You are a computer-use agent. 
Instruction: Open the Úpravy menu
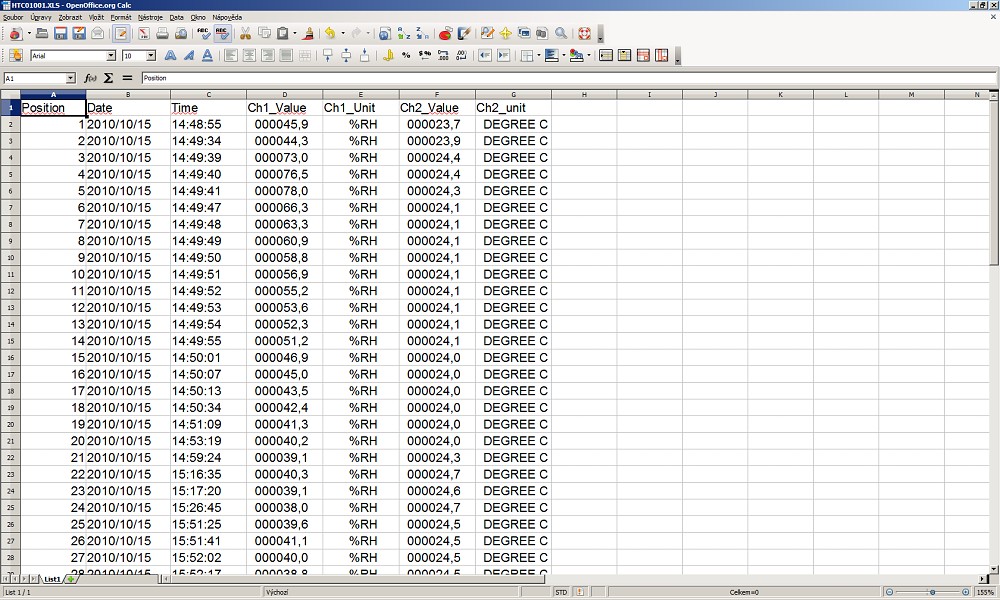(x=41, y=17)
